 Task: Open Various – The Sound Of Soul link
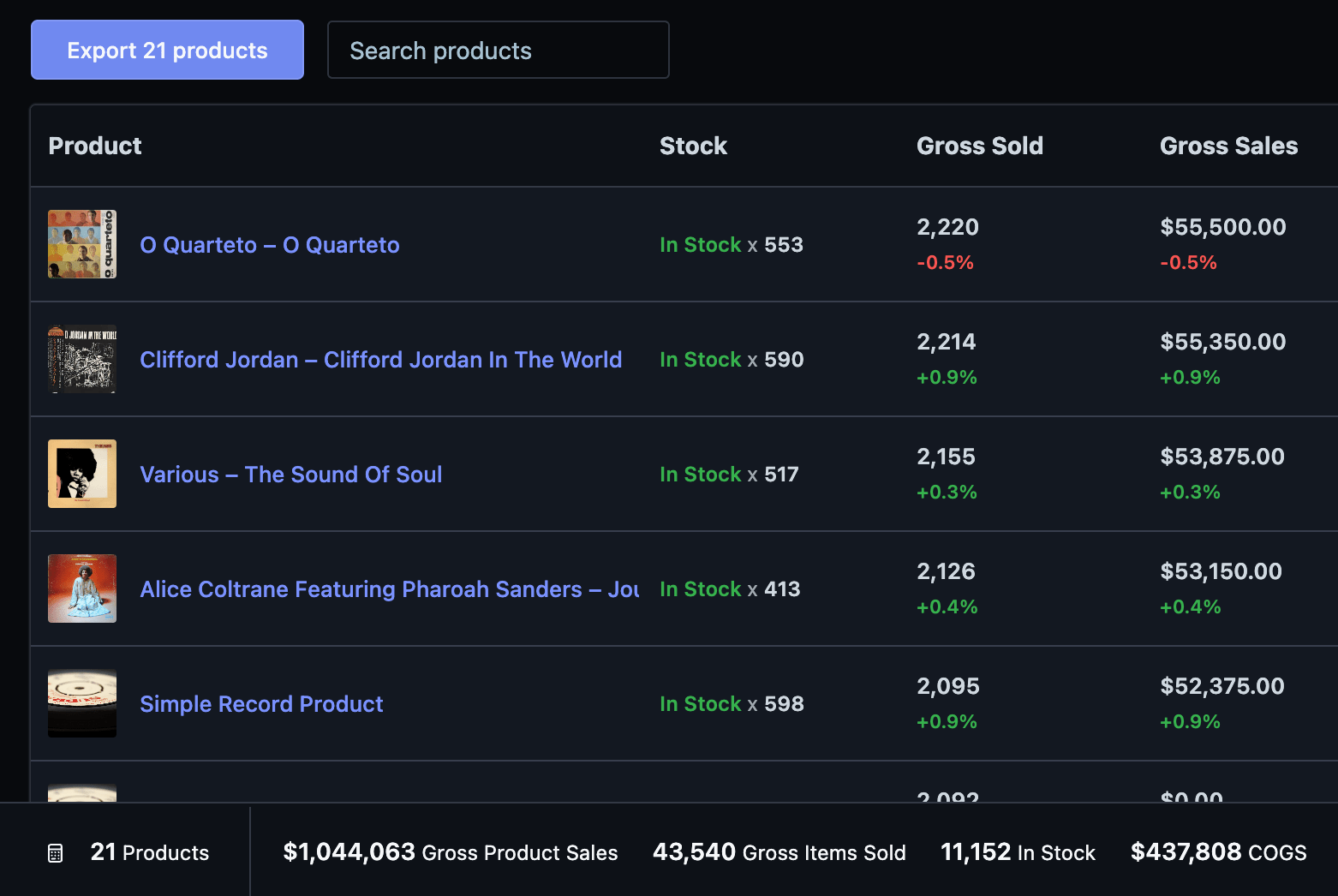[x=290, y=475]
